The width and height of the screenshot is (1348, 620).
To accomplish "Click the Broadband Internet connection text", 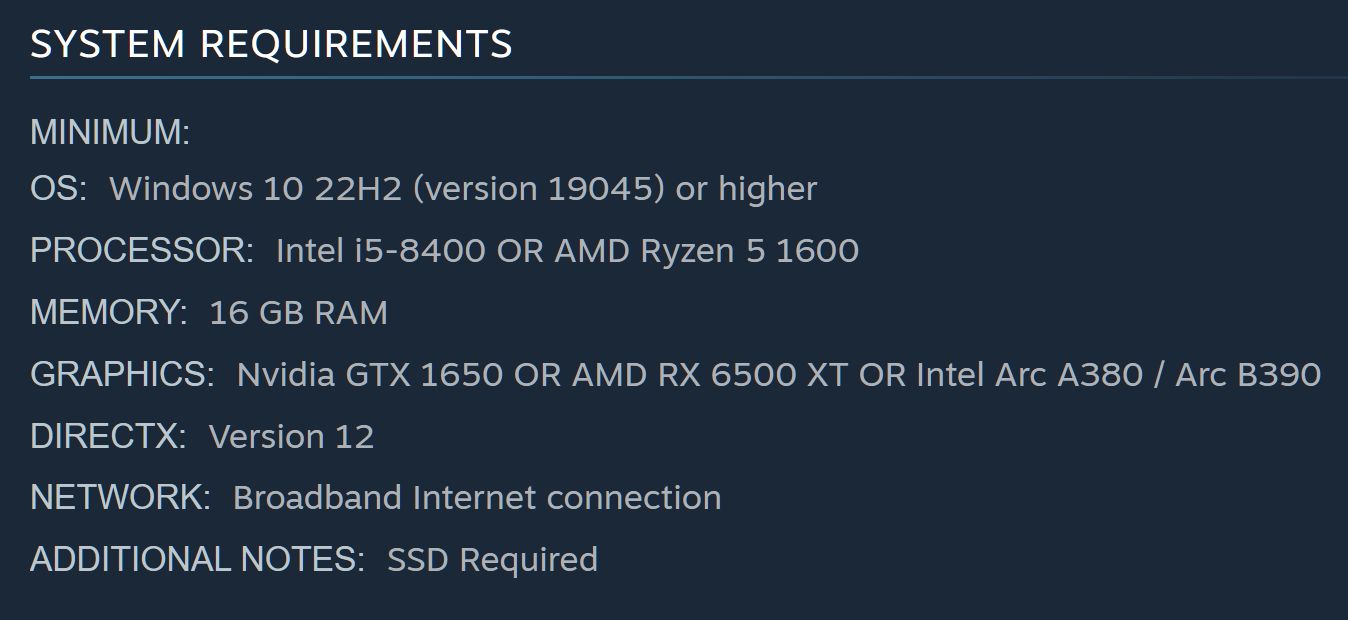I will coord(476,498).
